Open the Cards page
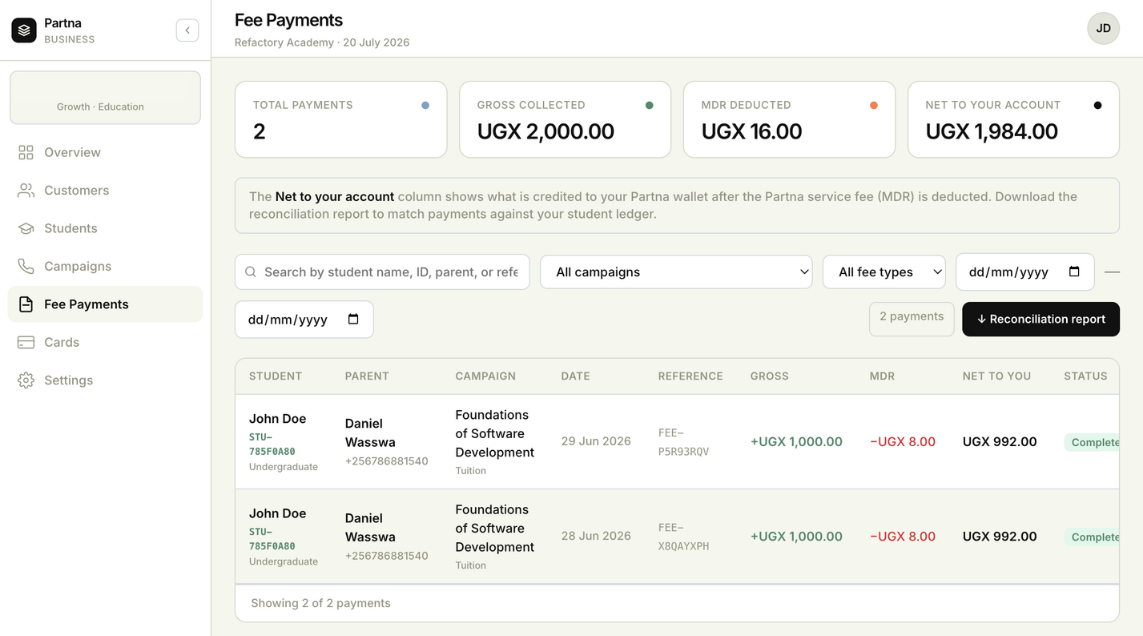Screen dimensions: 1143x636 [105, 342]
